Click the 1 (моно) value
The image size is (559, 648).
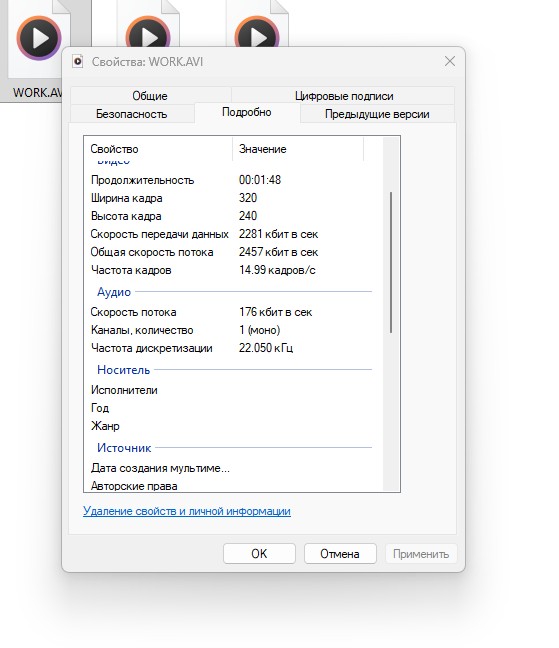coord(259,330)
